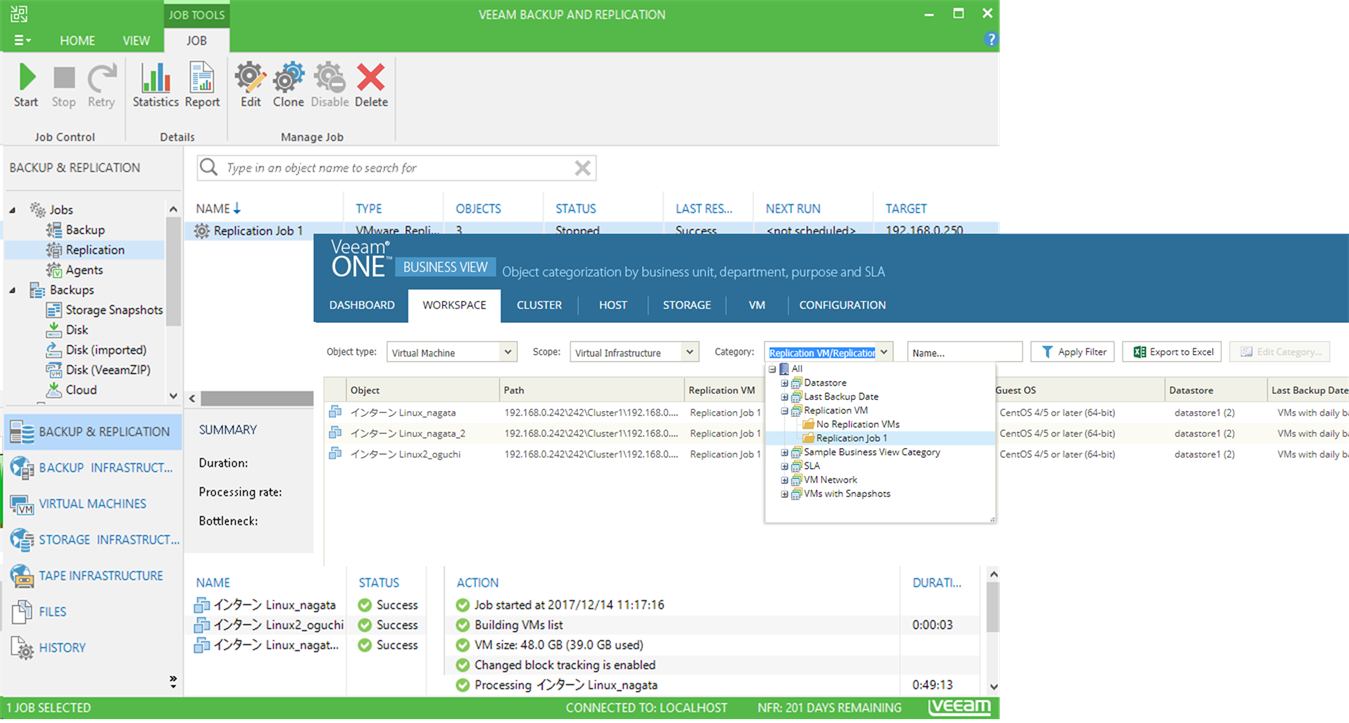Select Agents under Jobs
Image resolution: width=1349 pixels, height=723 pixels.
point(74,270)
